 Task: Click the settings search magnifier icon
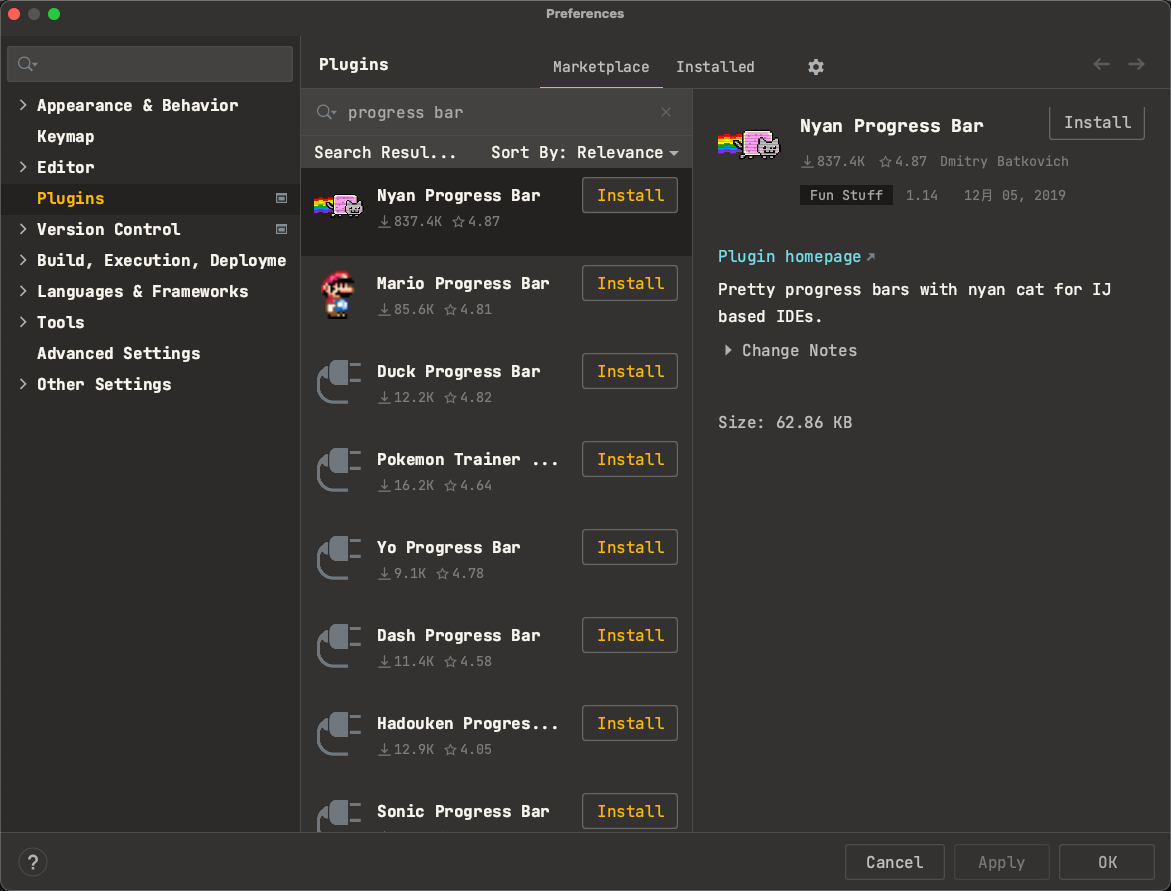pos(27,64)
